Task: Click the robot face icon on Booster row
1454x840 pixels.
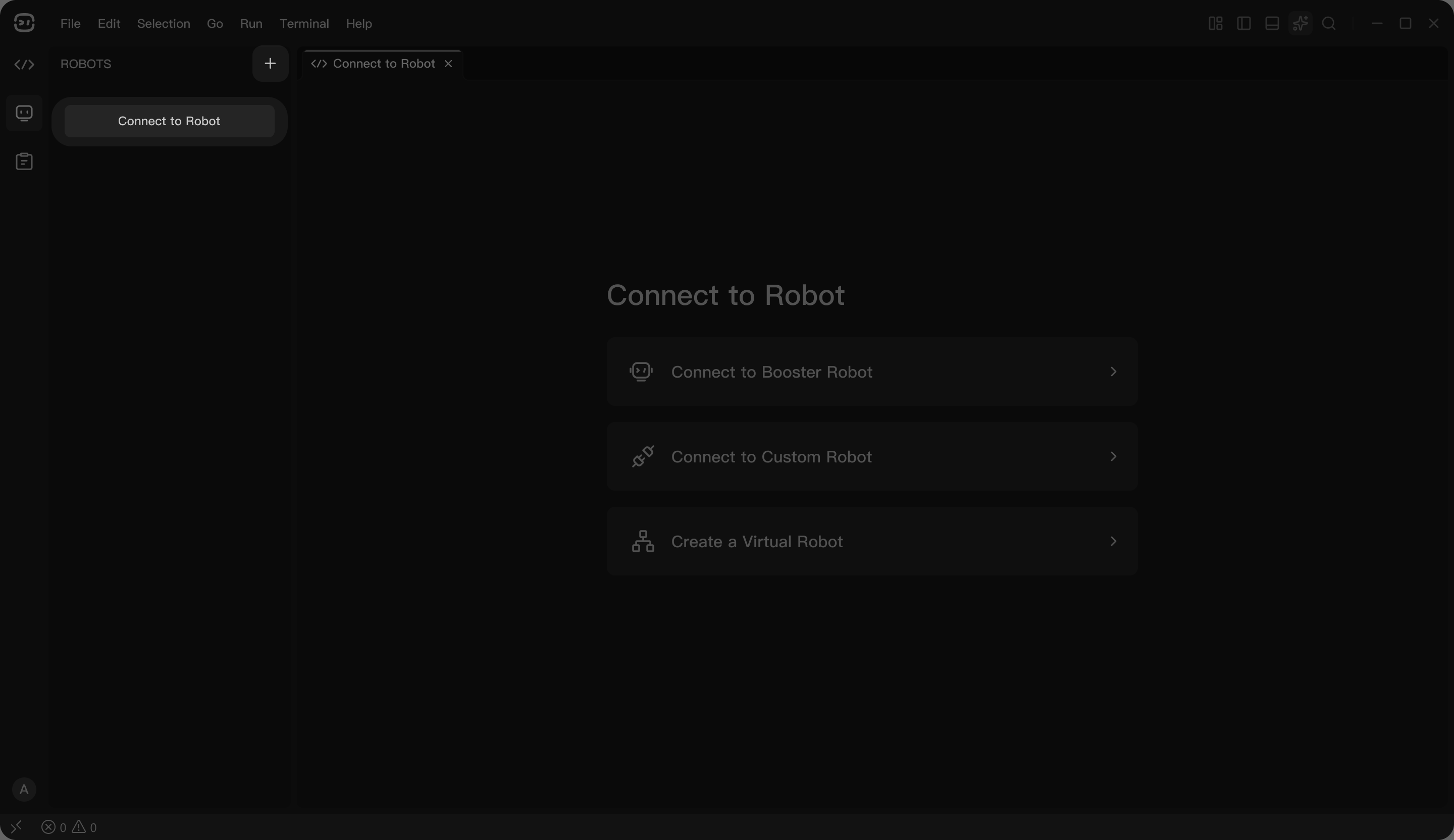Action: (x=642, y=372)
